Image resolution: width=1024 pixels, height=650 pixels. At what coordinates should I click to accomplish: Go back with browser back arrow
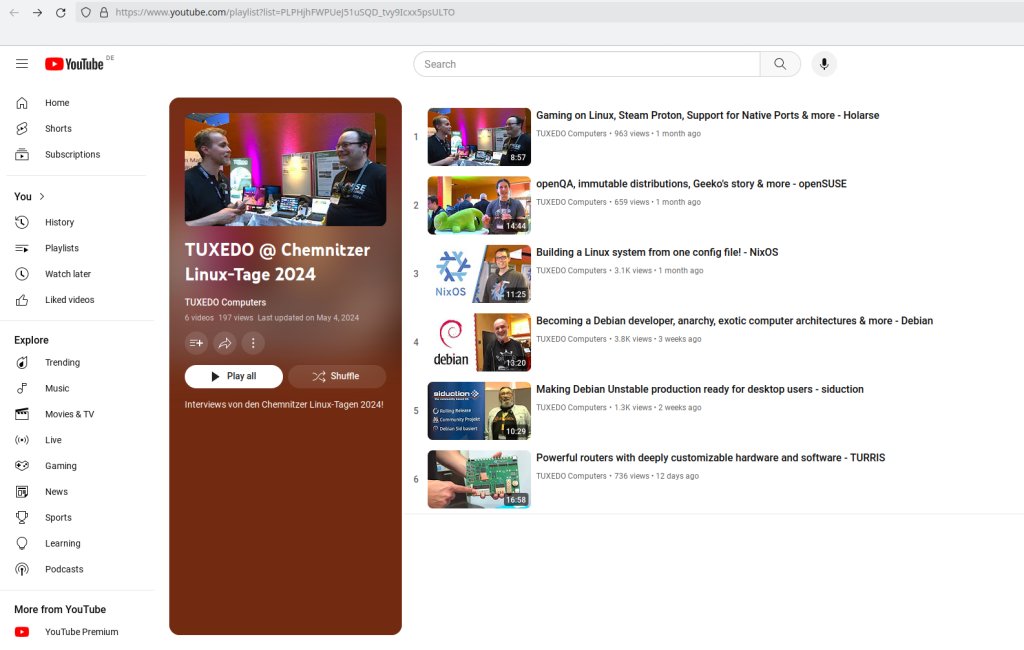[x=14, y=12]
